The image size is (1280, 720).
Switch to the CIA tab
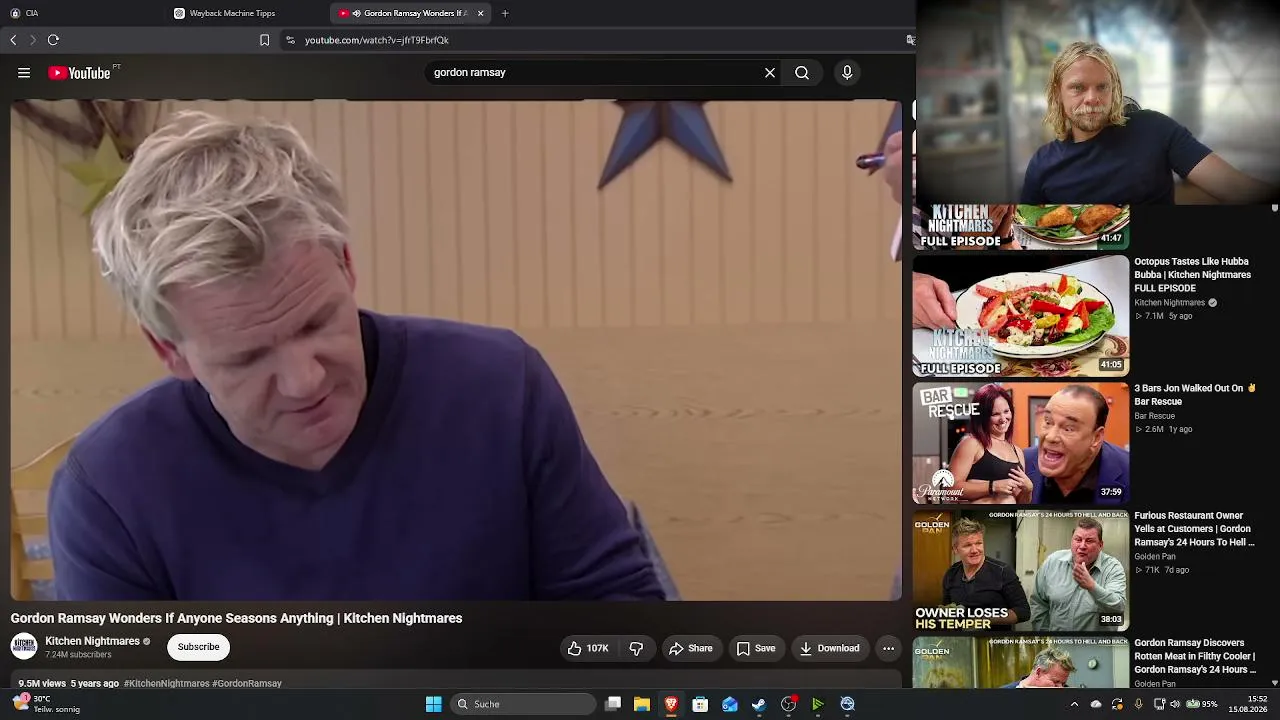[x=80, y=13]
